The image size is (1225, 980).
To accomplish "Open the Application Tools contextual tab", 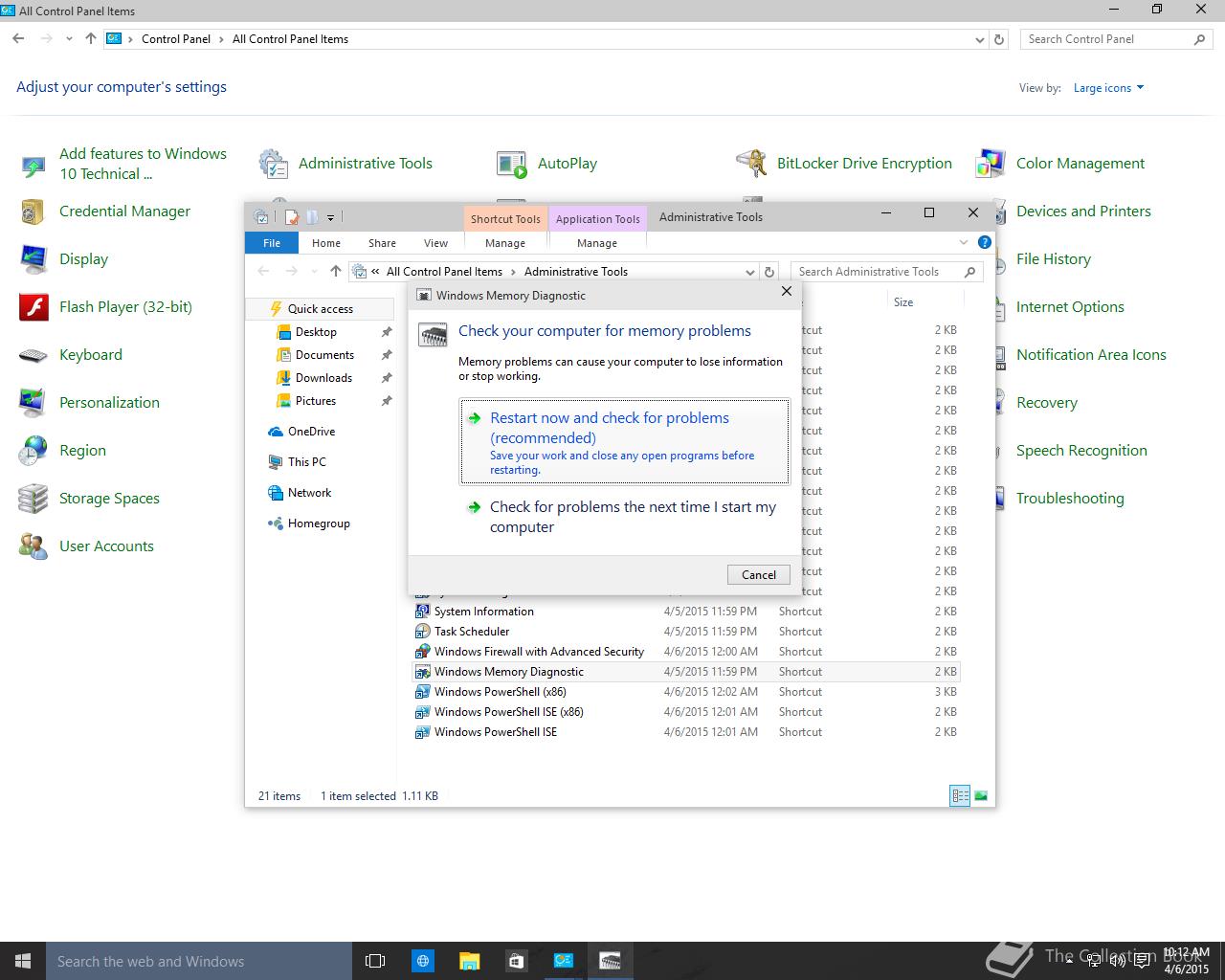I will point(597,218).
